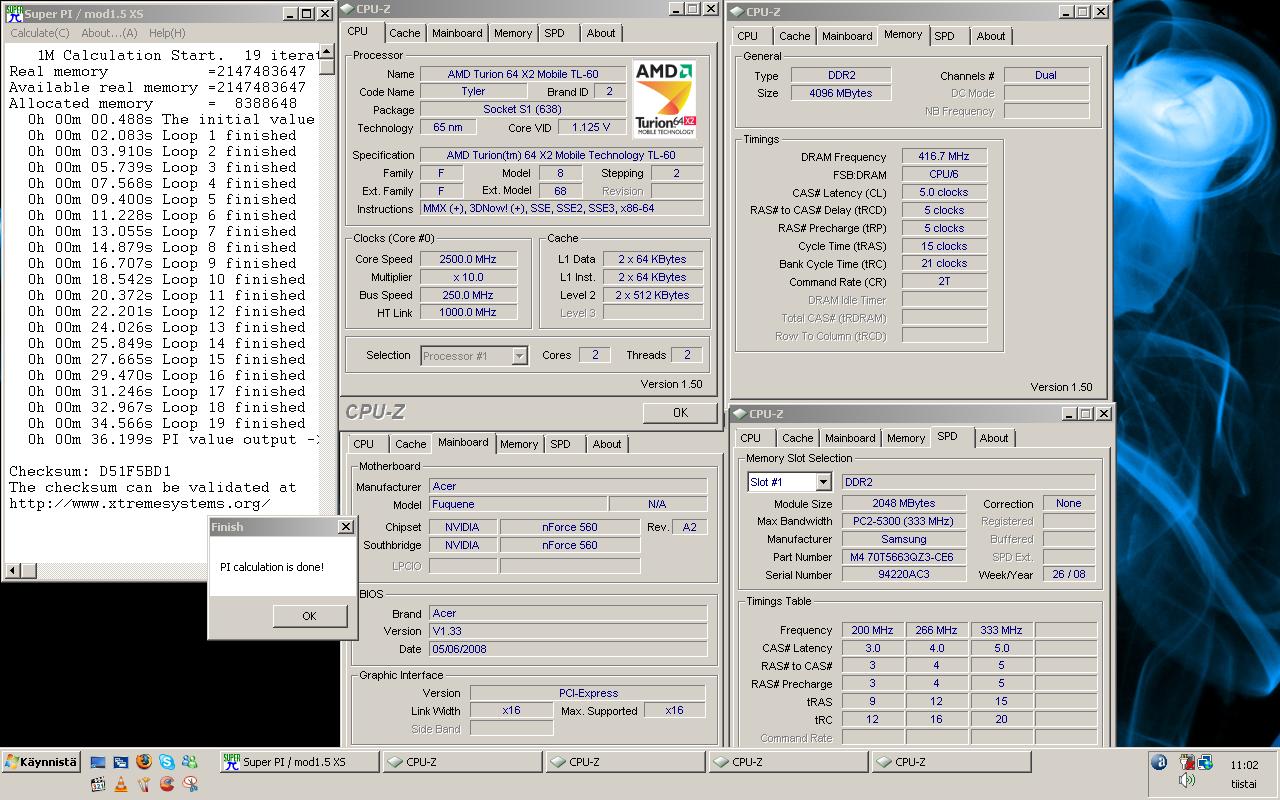The width and height of the screenshot is (1280, 800).
Task: Click the AMD Turion 64 X2 logo
Action: [665, 99]
